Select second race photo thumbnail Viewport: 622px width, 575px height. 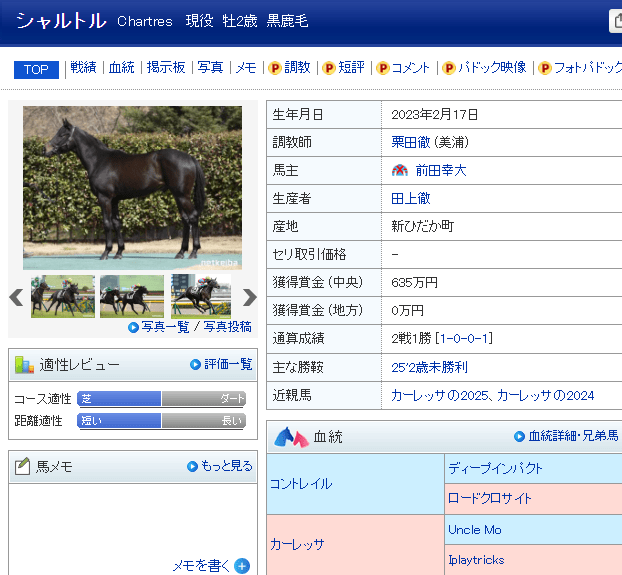132,296
